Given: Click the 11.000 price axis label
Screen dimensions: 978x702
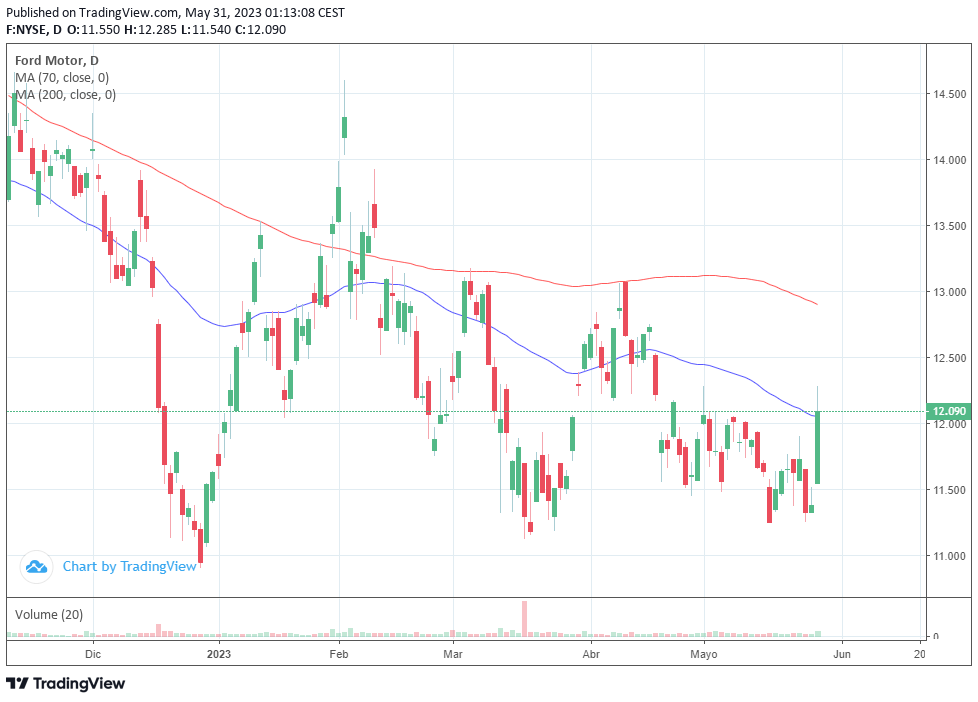Looking at the screenshot, I should coord(949,556).
